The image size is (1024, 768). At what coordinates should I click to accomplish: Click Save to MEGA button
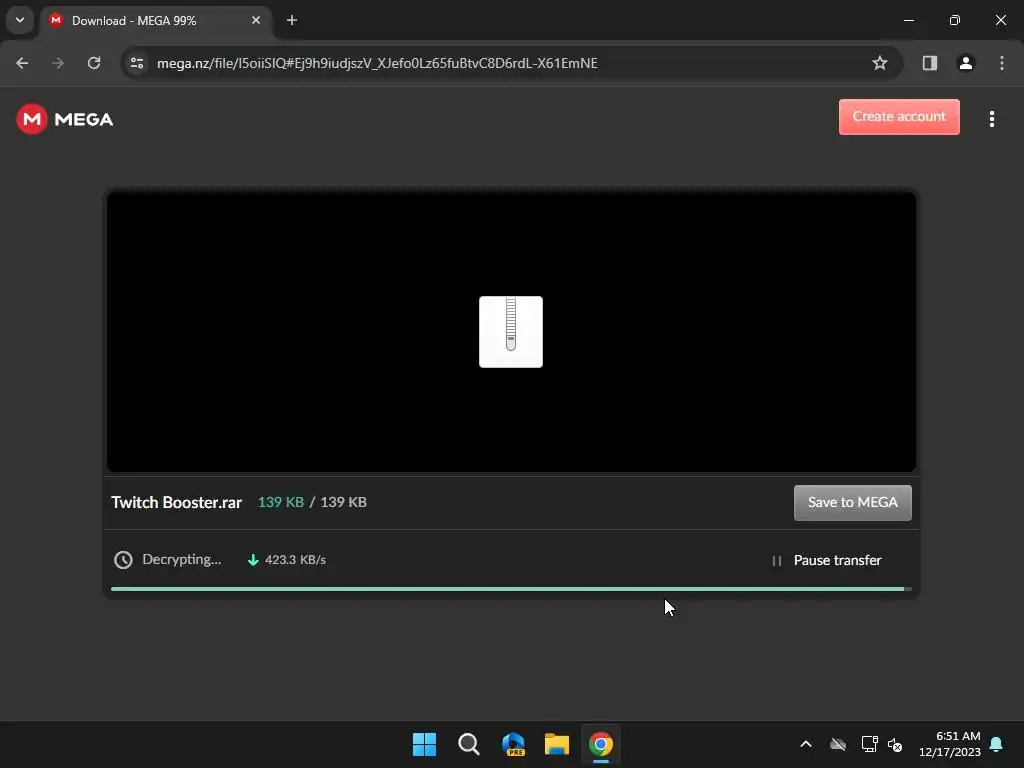(x=852, y=502)
